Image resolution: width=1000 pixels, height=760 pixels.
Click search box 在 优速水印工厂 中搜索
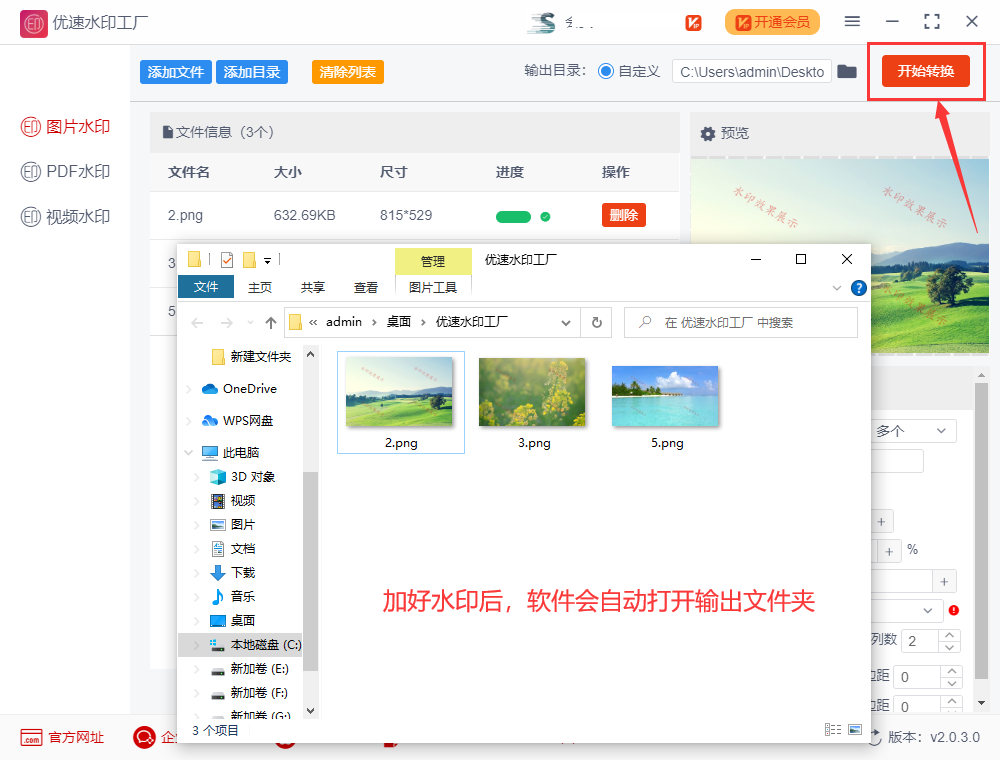[741, 323]
